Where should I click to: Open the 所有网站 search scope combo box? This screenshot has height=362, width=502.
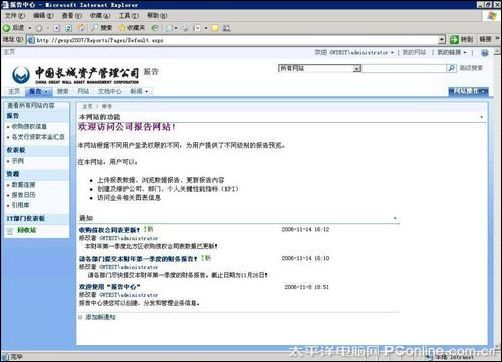(319, 68)
